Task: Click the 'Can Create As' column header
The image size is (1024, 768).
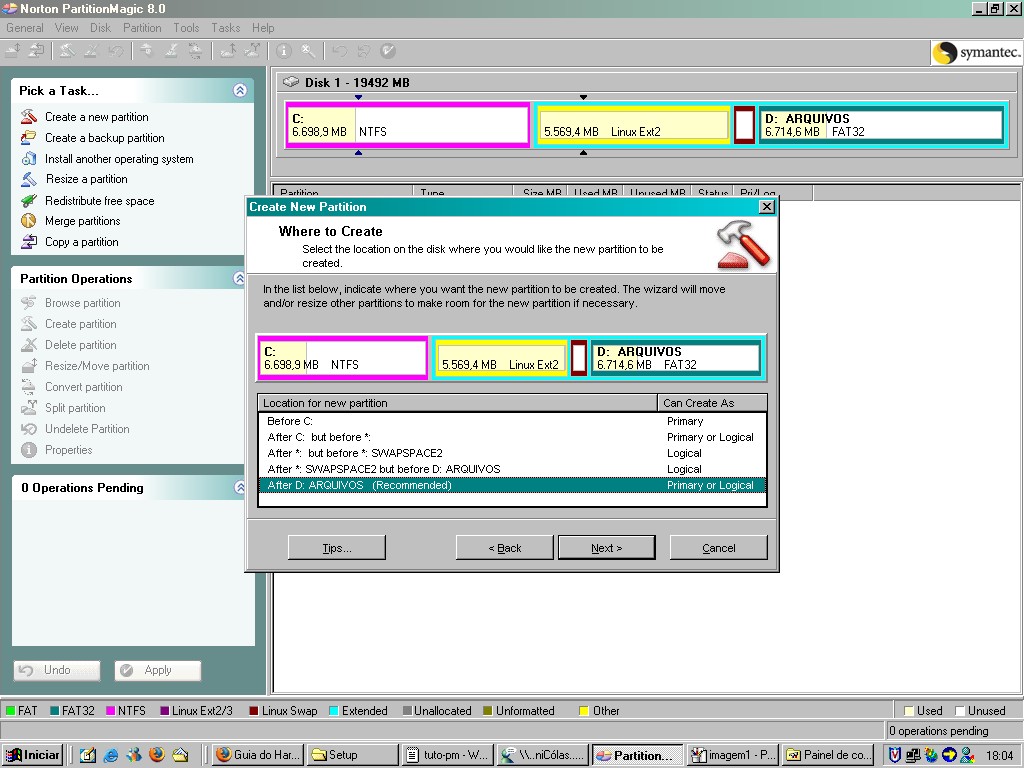Action: [712, 403]
